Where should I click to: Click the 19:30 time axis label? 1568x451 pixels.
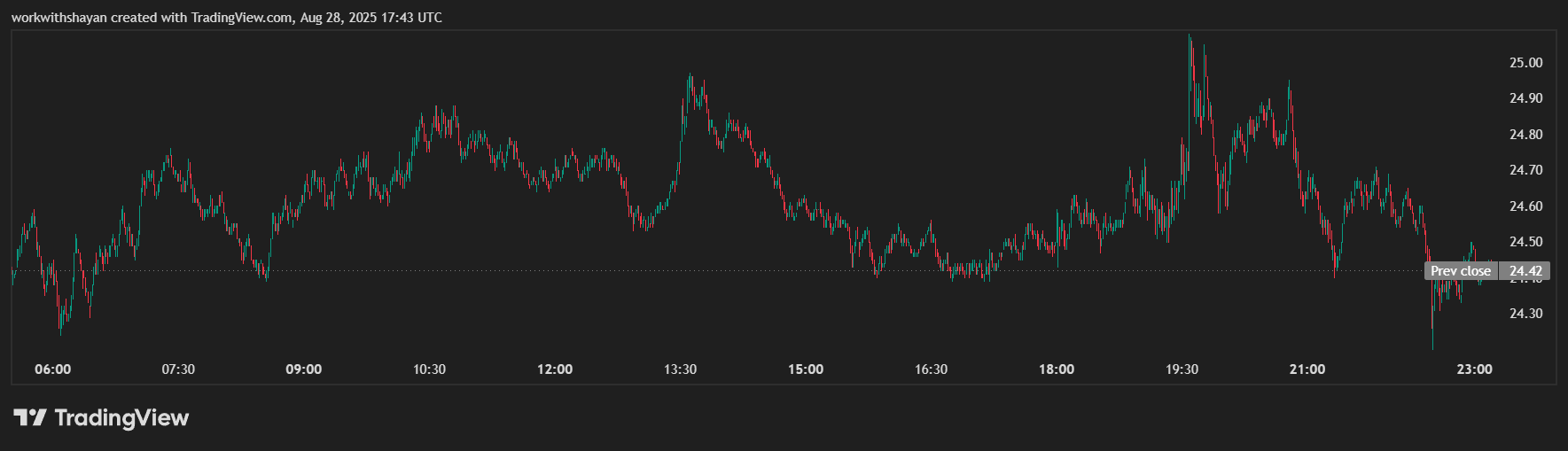[1182, 369]
